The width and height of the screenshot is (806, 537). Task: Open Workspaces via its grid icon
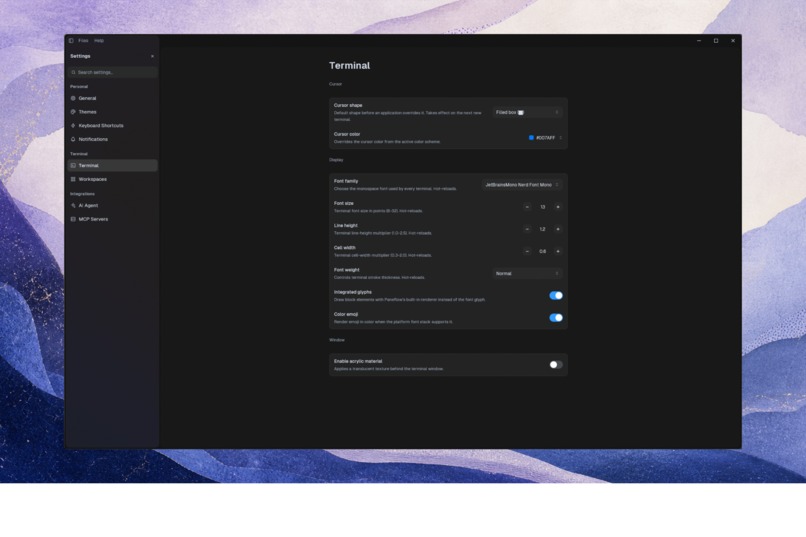click(x=73, y=179)
